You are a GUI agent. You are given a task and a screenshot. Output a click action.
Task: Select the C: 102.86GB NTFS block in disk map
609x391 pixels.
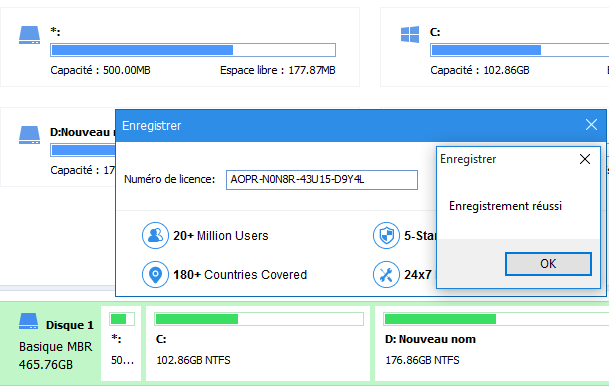click(258, 343)
